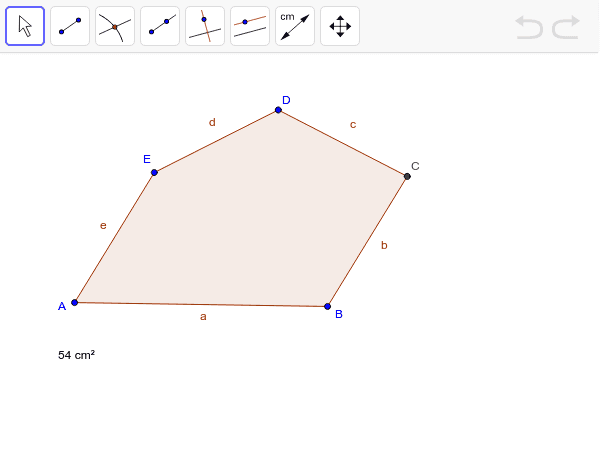
Task: Click the side label a
Action: (x=203, y=317)
